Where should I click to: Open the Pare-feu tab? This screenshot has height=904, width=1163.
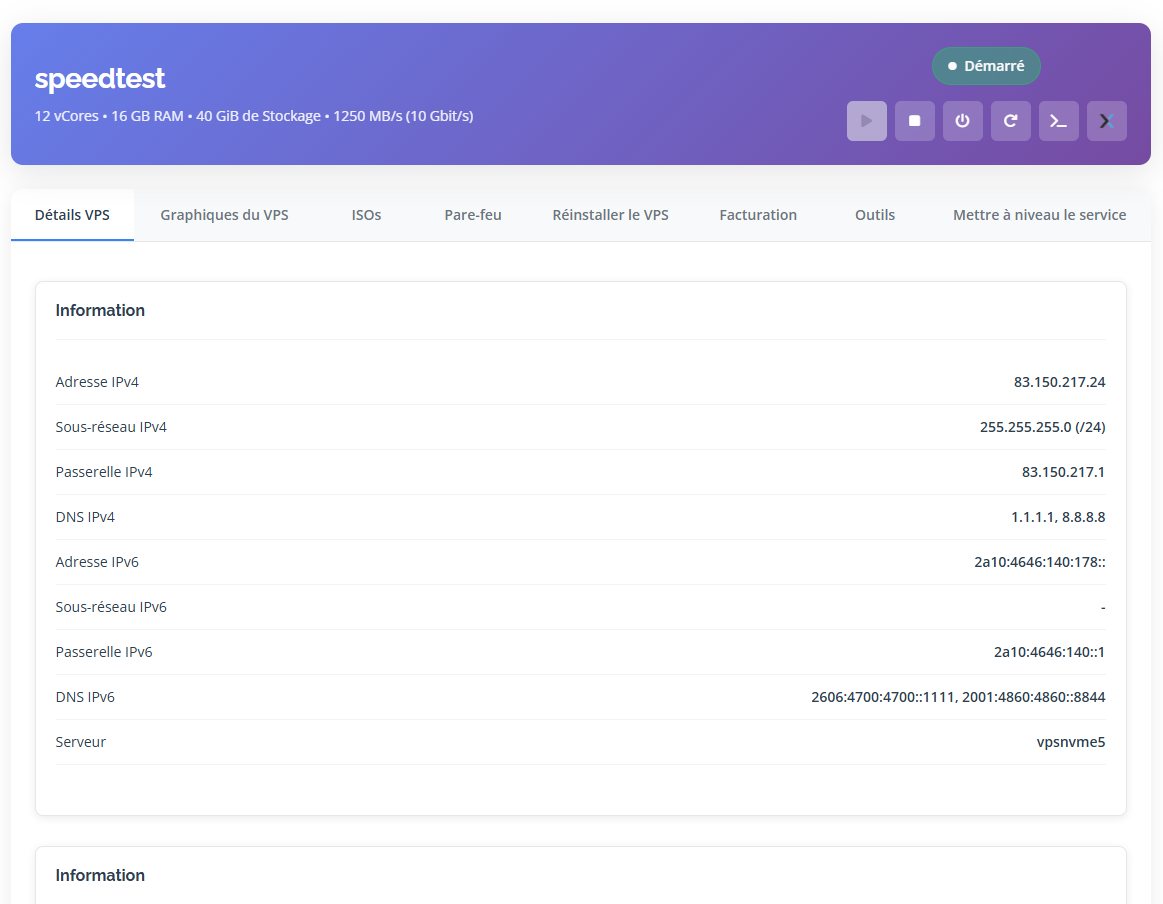[472, 215]
